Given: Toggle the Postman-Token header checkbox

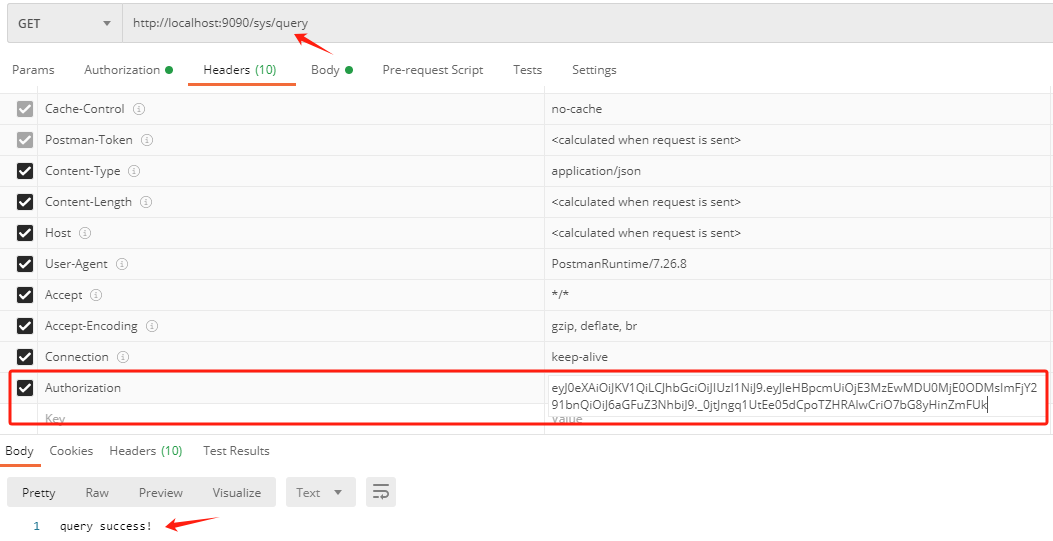Looking at the screenshot, I should pyautogui.click(x=25, y=140).
